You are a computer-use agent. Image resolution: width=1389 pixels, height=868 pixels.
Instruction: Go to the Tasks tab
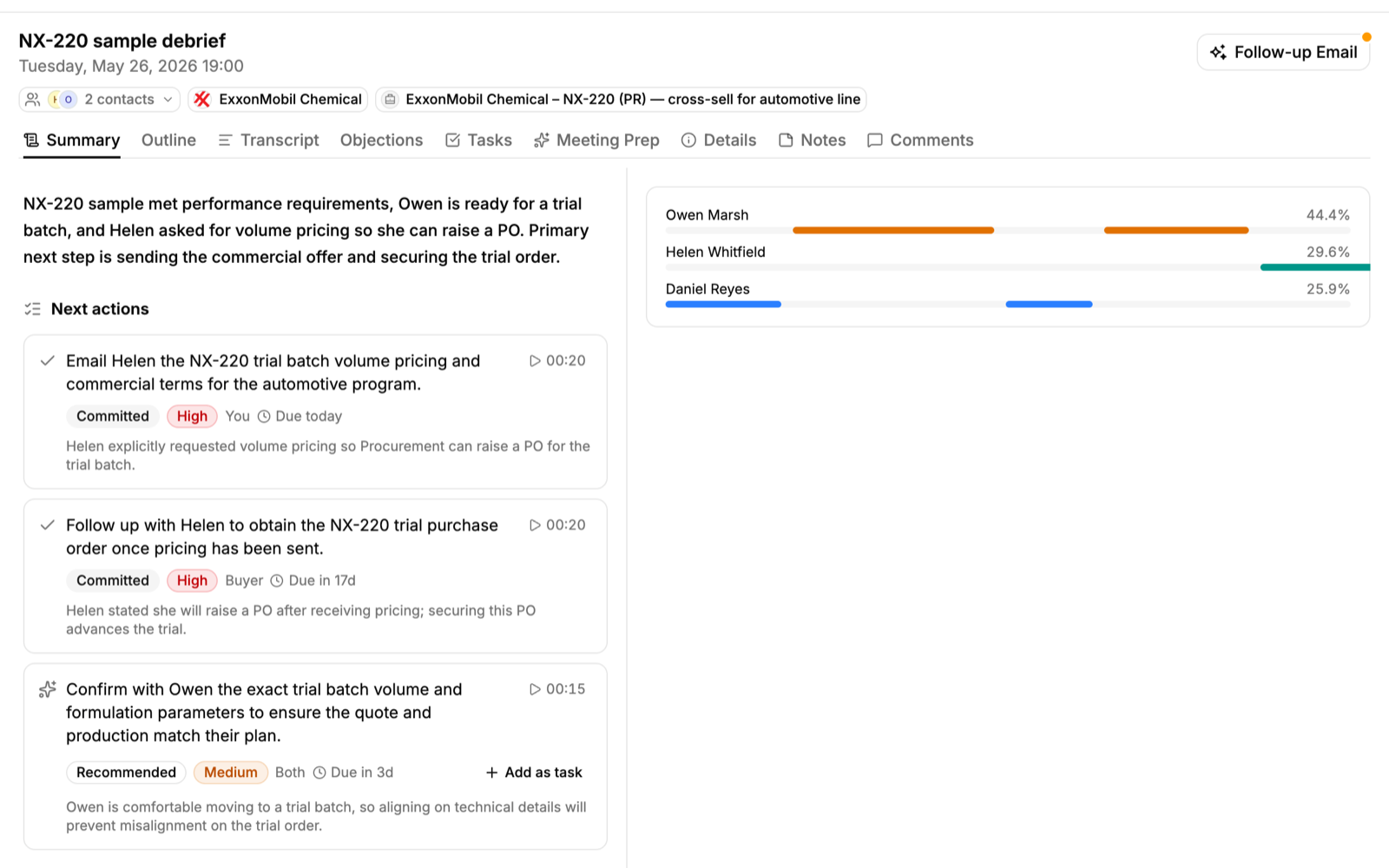point(478,140)
